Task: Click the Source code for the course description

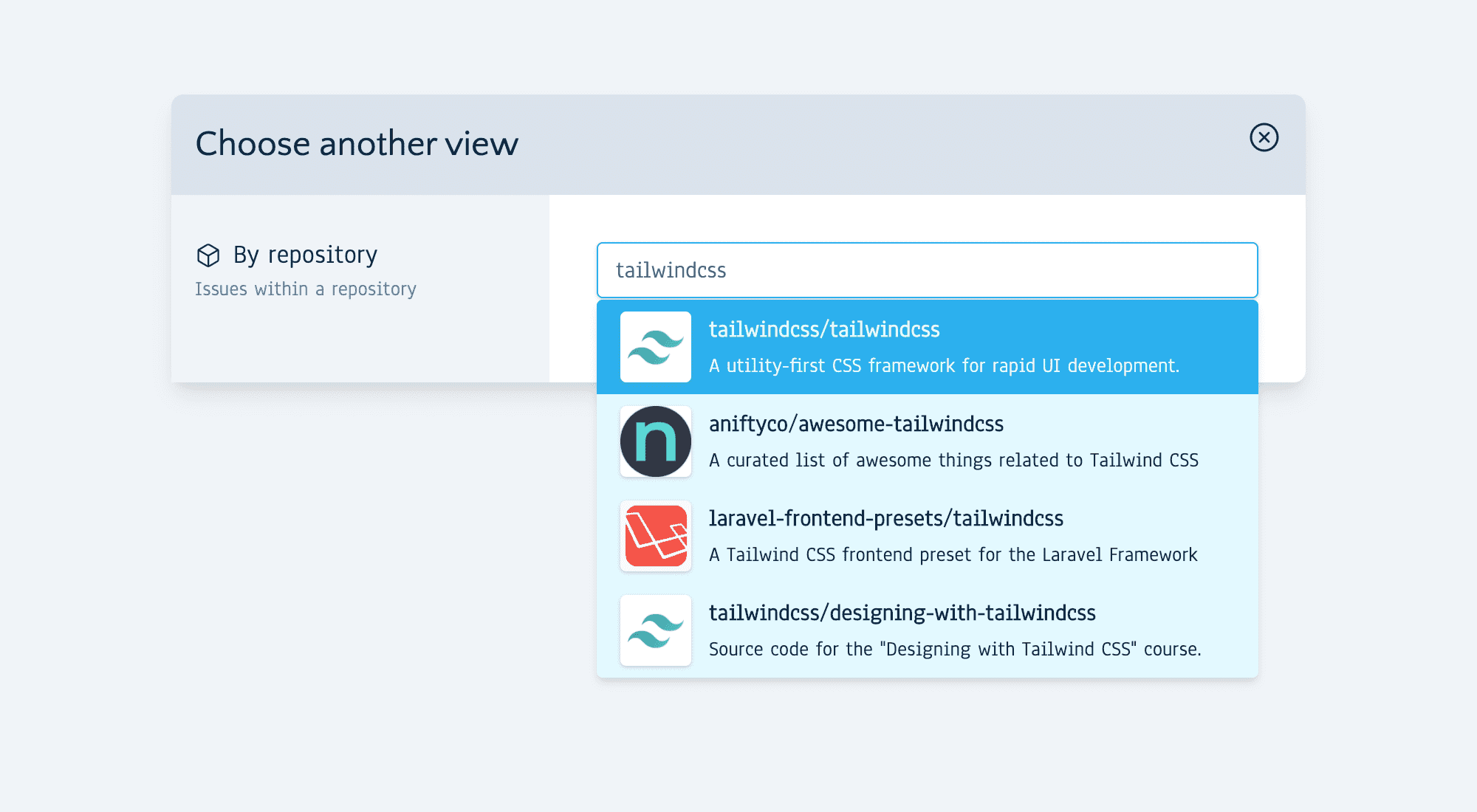Action: pos(954,650)
